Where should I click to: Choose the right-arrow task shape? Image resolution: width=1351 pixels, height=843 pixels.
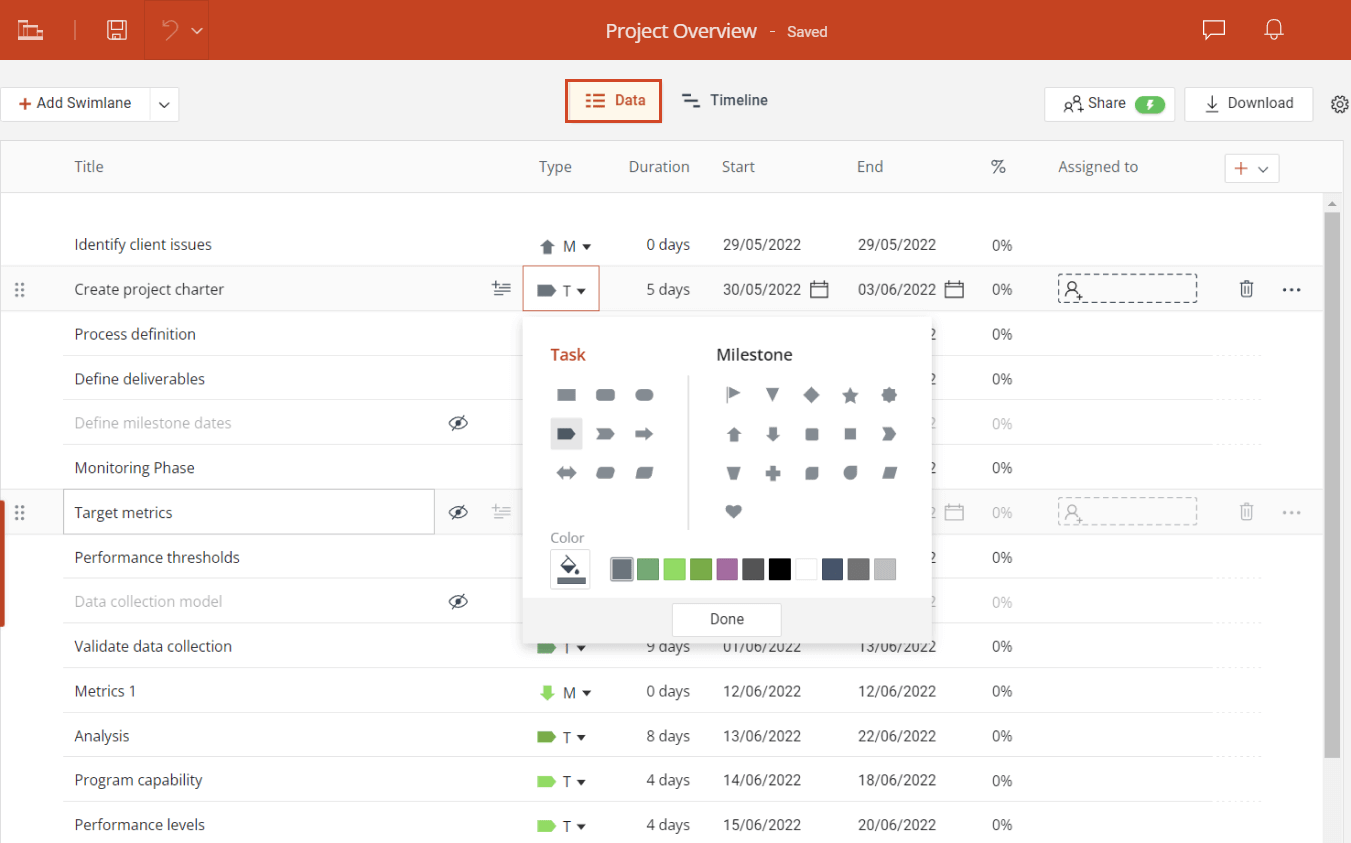[644, 433]
